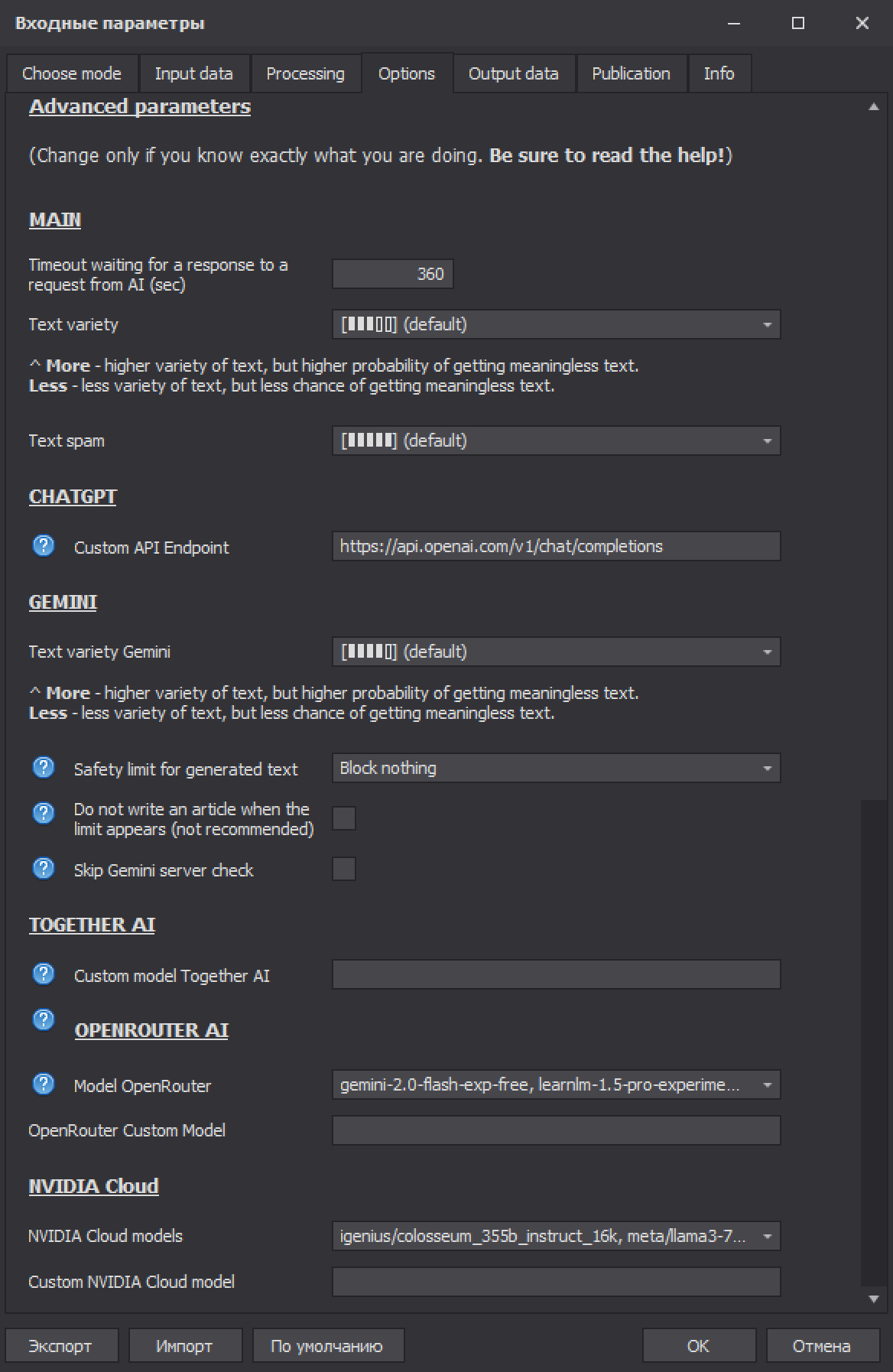Open help for Skip Gemini server check
Viewport: 893px width, 1372px height.
click(x=44, y=869)
